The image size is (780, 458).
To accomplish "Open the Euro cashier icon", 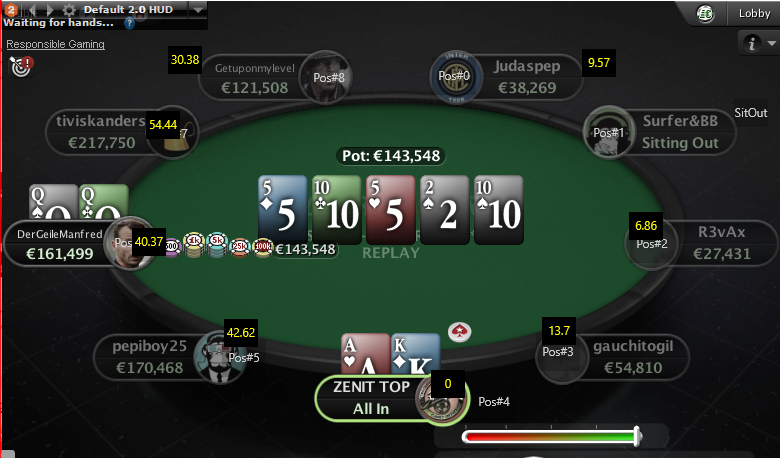I will point(705,14).
